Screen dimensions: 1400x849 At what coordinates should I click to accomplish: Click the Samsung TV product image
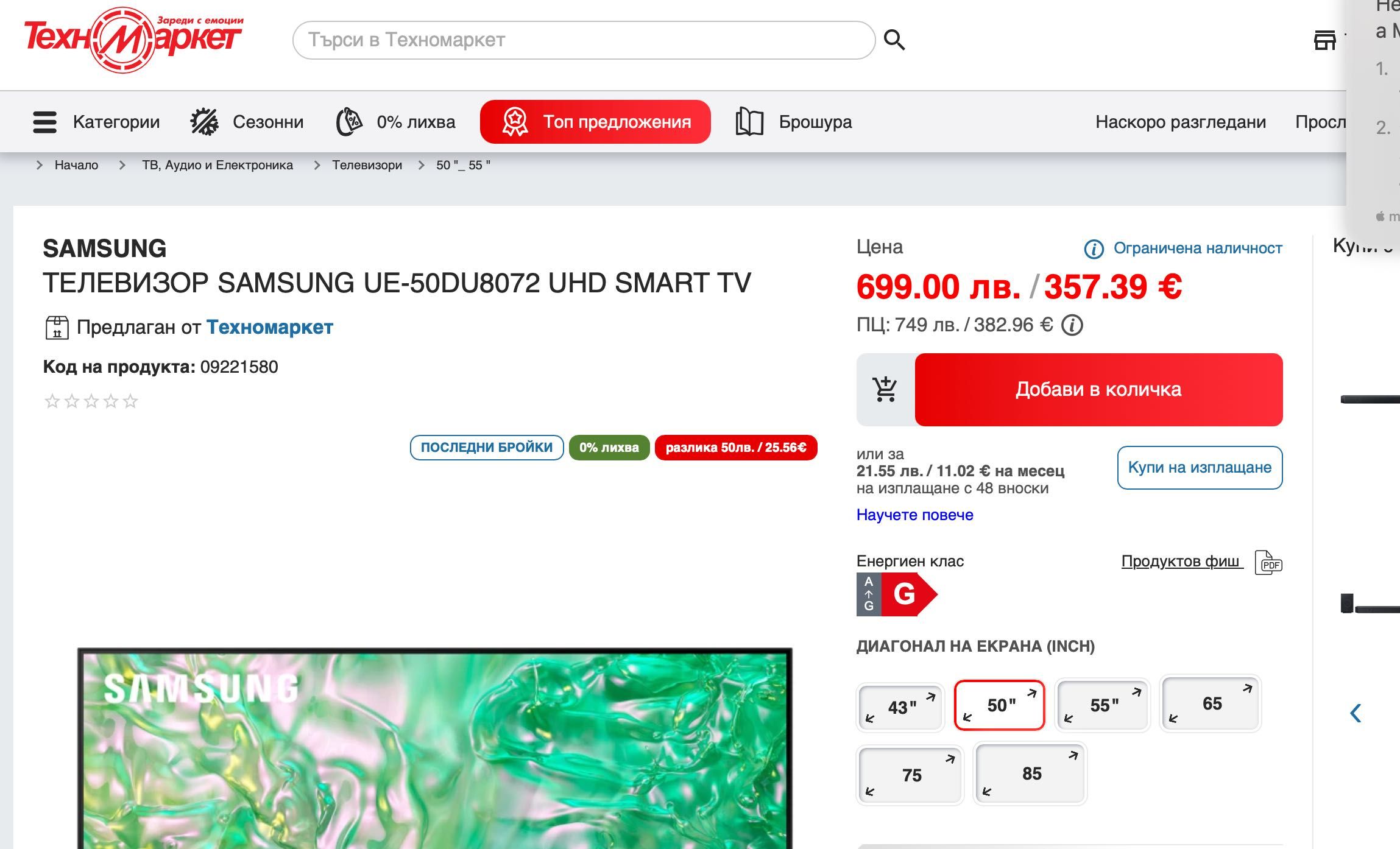coord(435,749)
